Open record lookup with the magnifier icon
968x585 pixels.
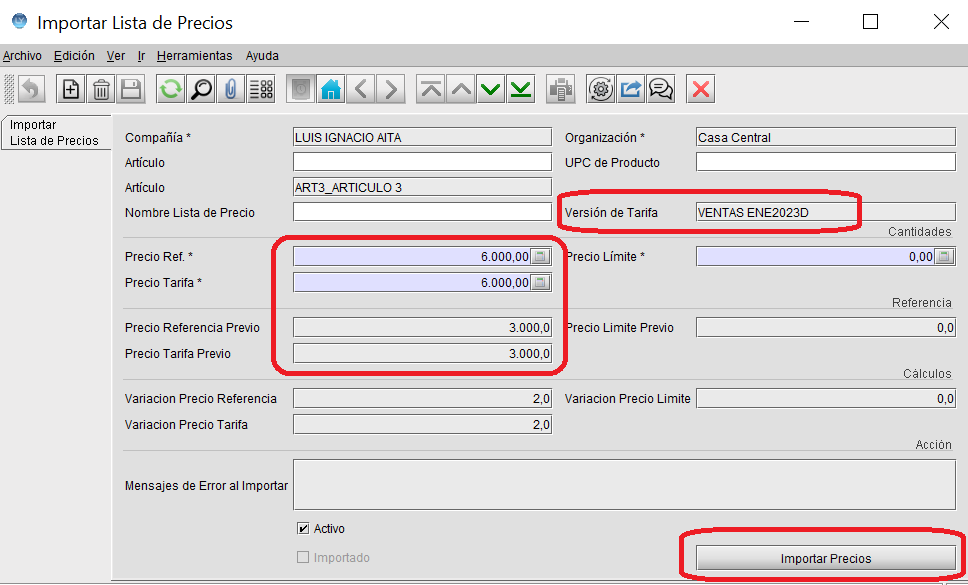(201, 89)
